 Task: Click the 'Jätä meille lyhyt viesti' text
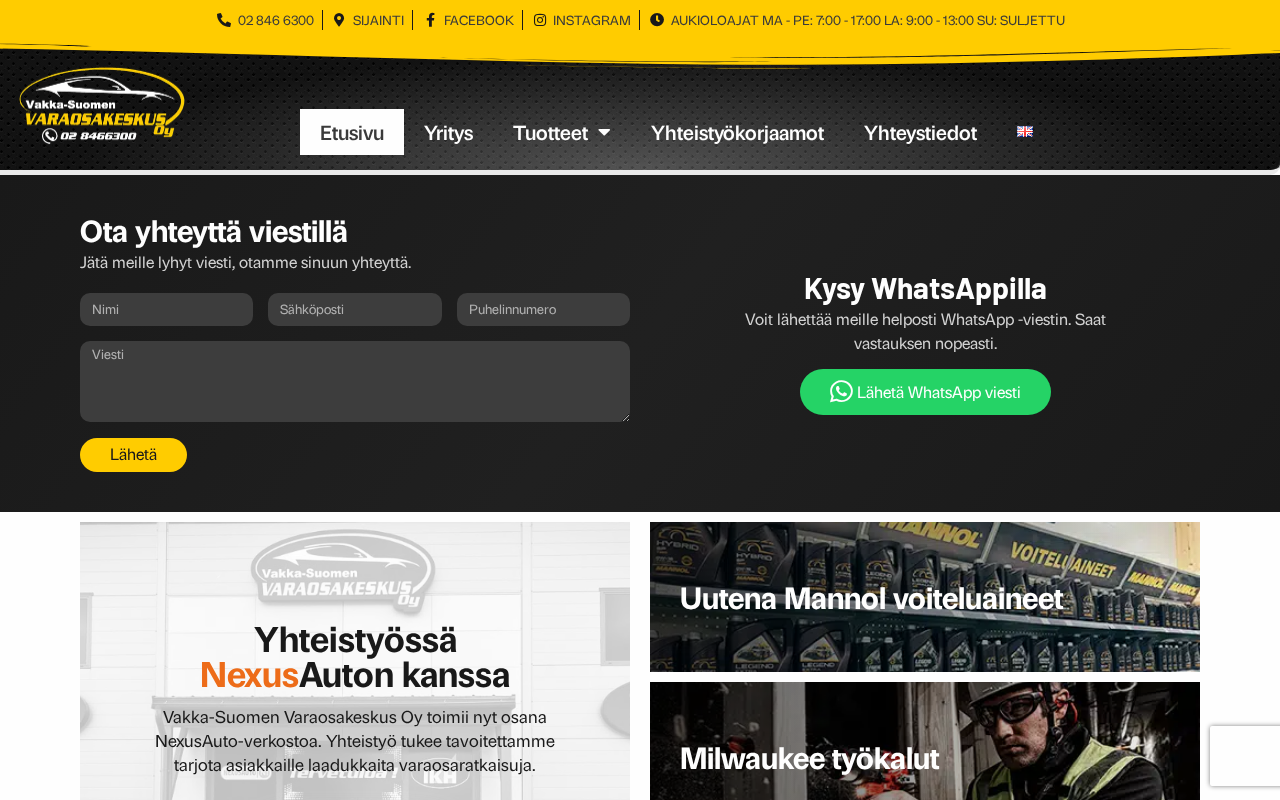246,263
